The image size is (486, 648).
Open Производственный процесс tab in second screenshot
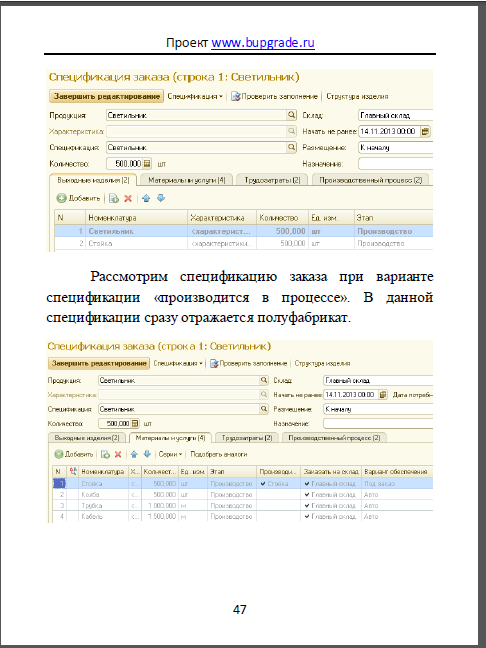coord(334,438)
